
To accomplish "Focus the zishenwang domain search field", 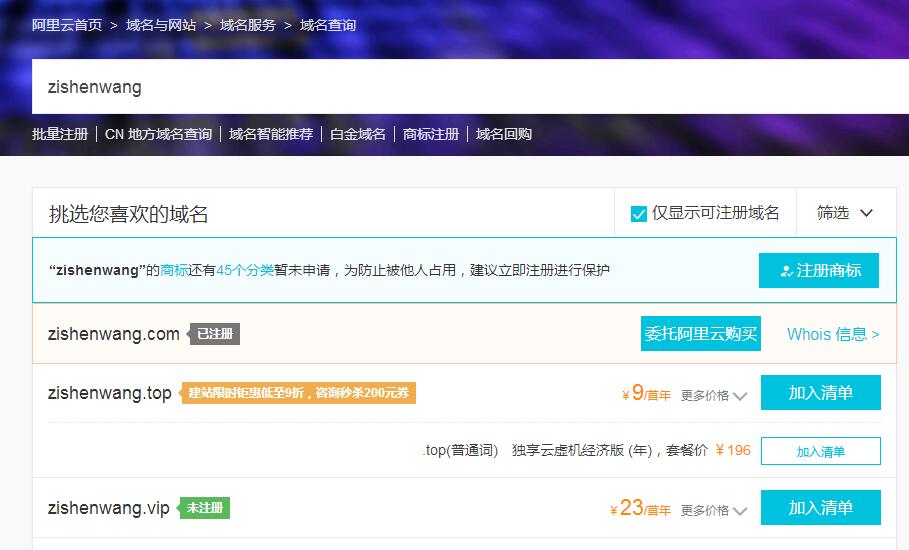I will coord(470,86).
